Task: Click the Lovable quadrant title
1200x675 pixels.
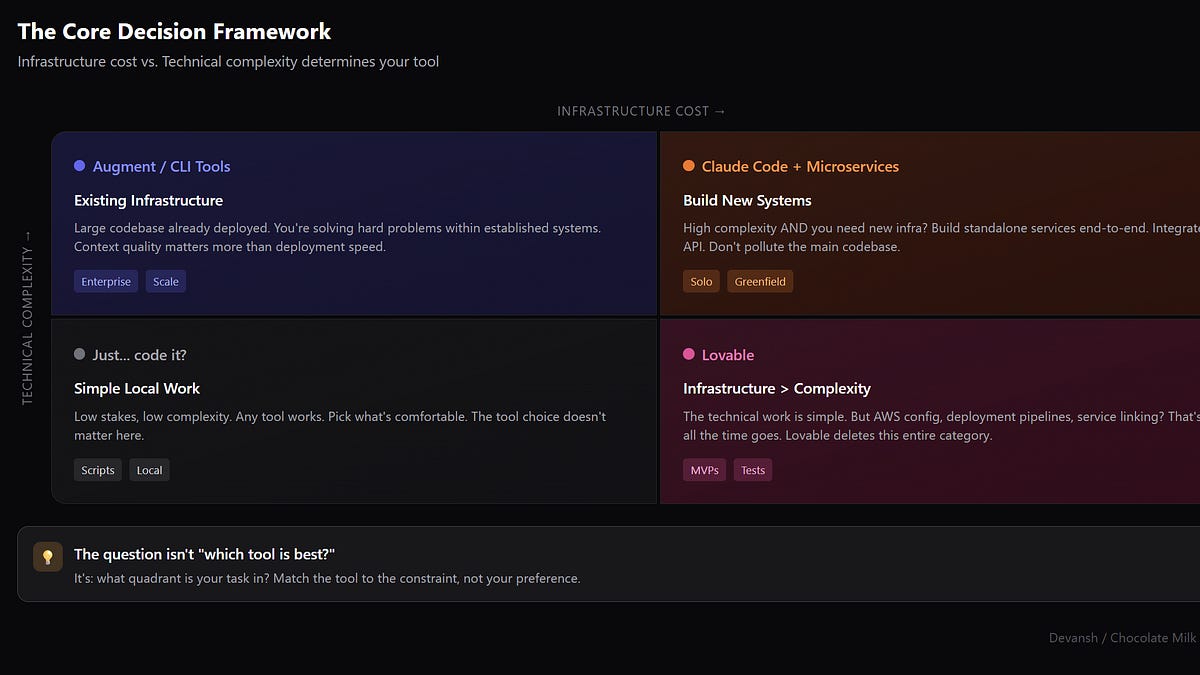Action: point(728,355)
